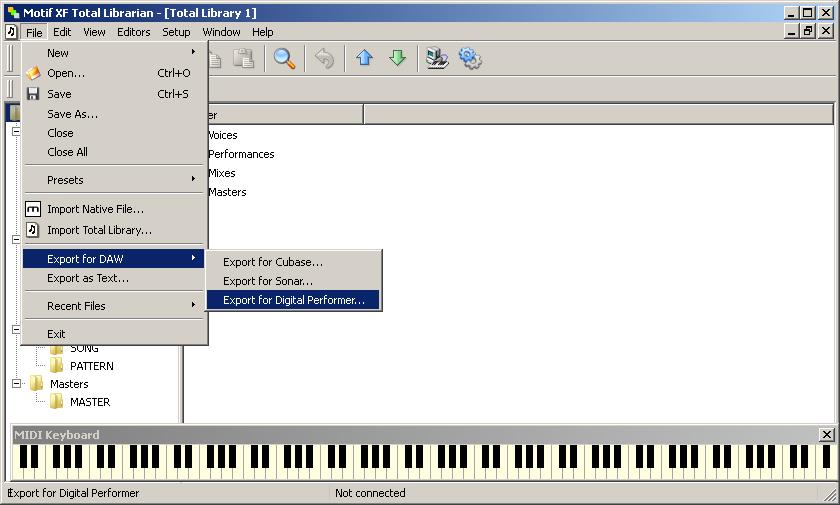Click the green down arrow icon
The height and width of the screenshot is (505, 840).
pyautogui.click(x=398, y=57)
